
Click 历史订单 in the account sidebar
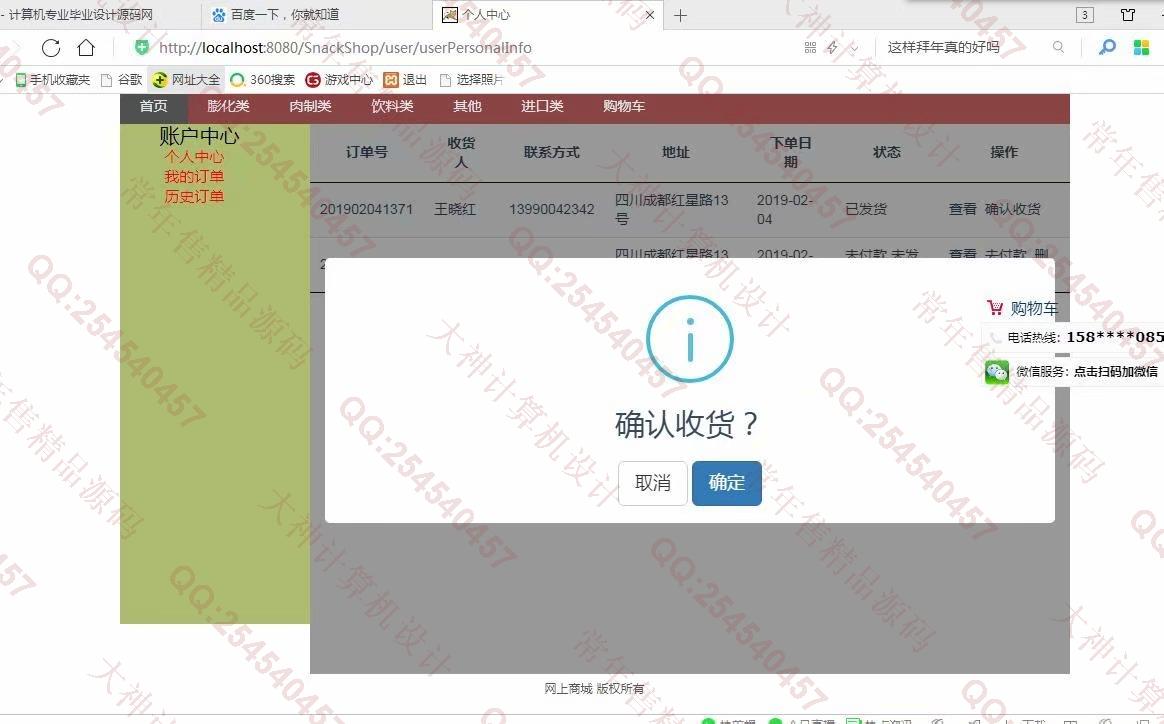194,197
